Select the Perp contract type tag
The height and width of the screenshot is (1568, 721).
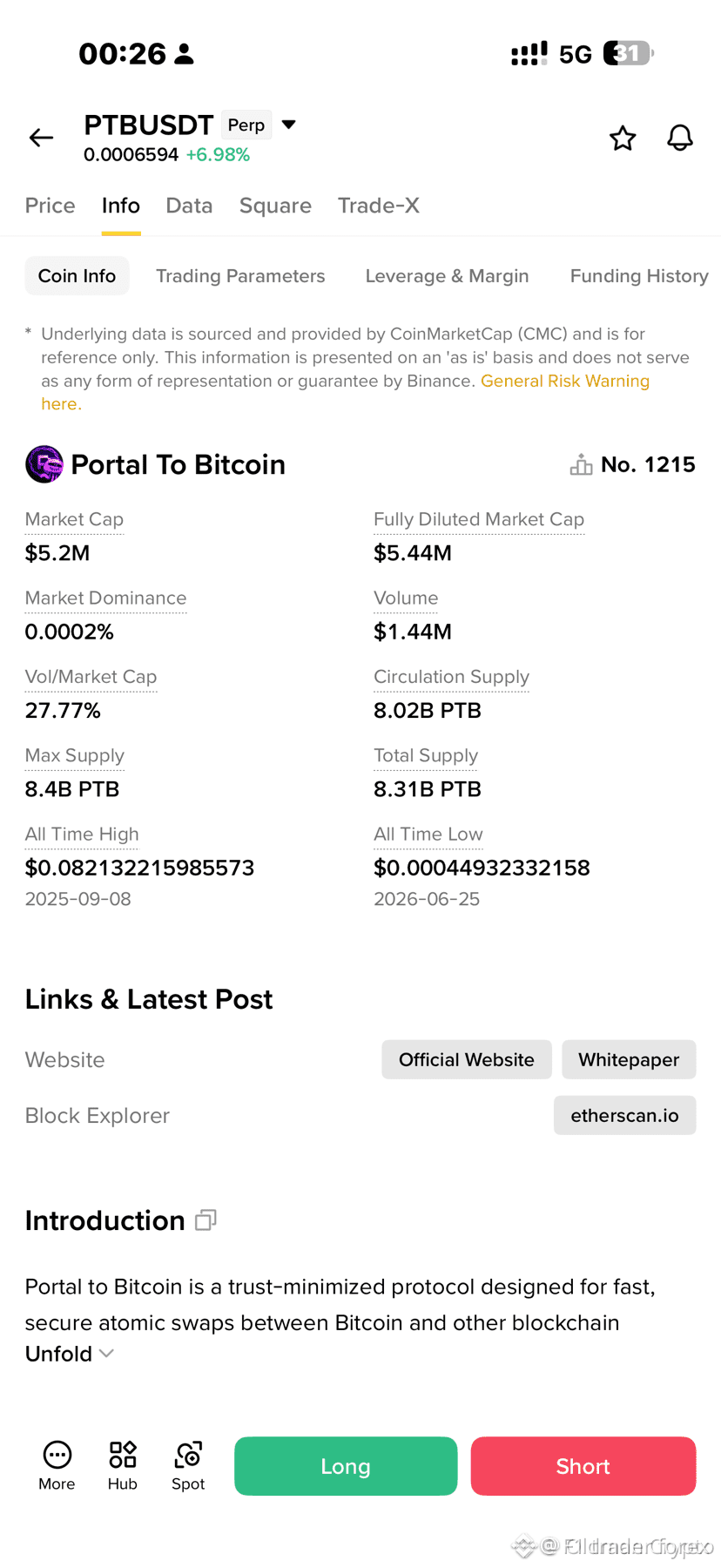(246, 125)
